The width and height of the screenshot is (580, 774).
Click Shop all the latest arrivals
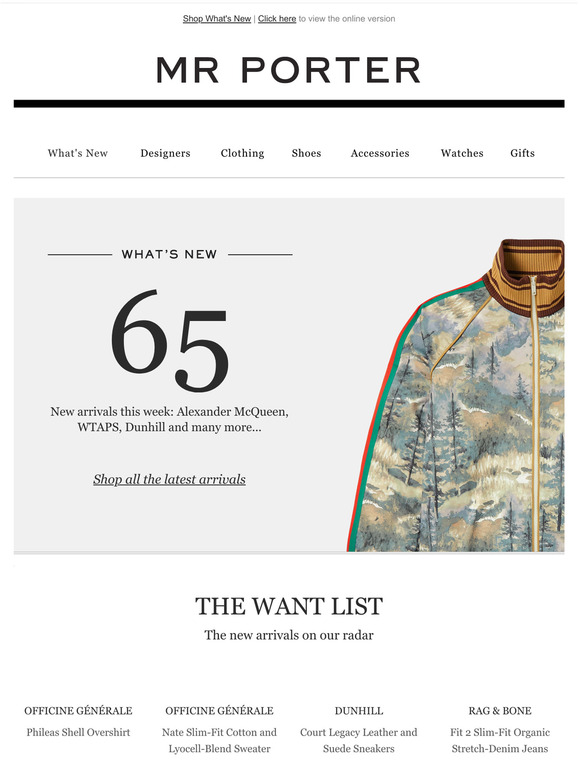pos(169,479)
